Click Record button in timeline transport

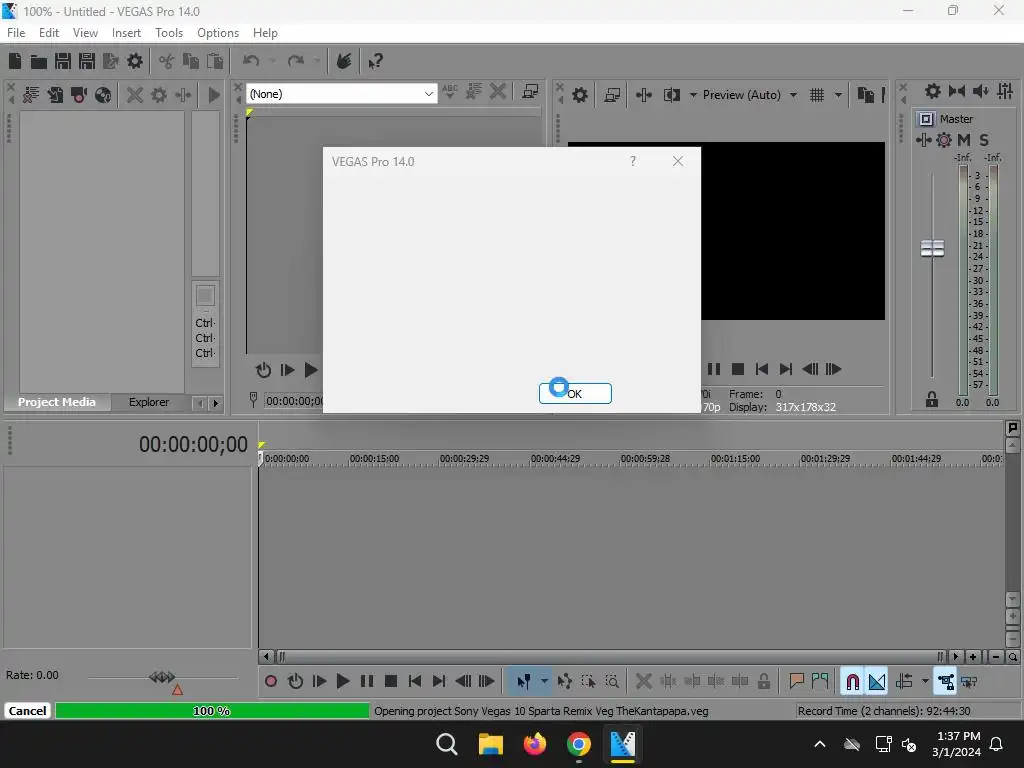tap(271, 682)
